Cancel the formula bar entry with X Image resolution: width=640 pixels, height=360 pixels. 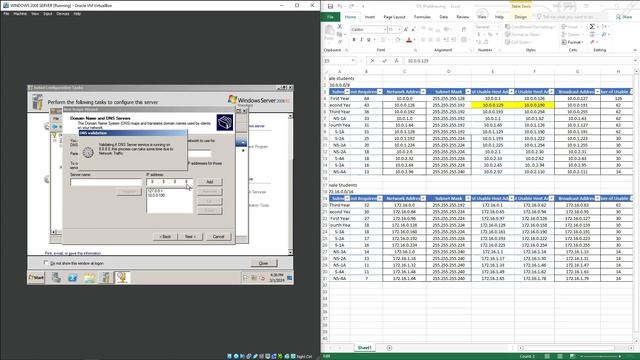click(372, 60)
